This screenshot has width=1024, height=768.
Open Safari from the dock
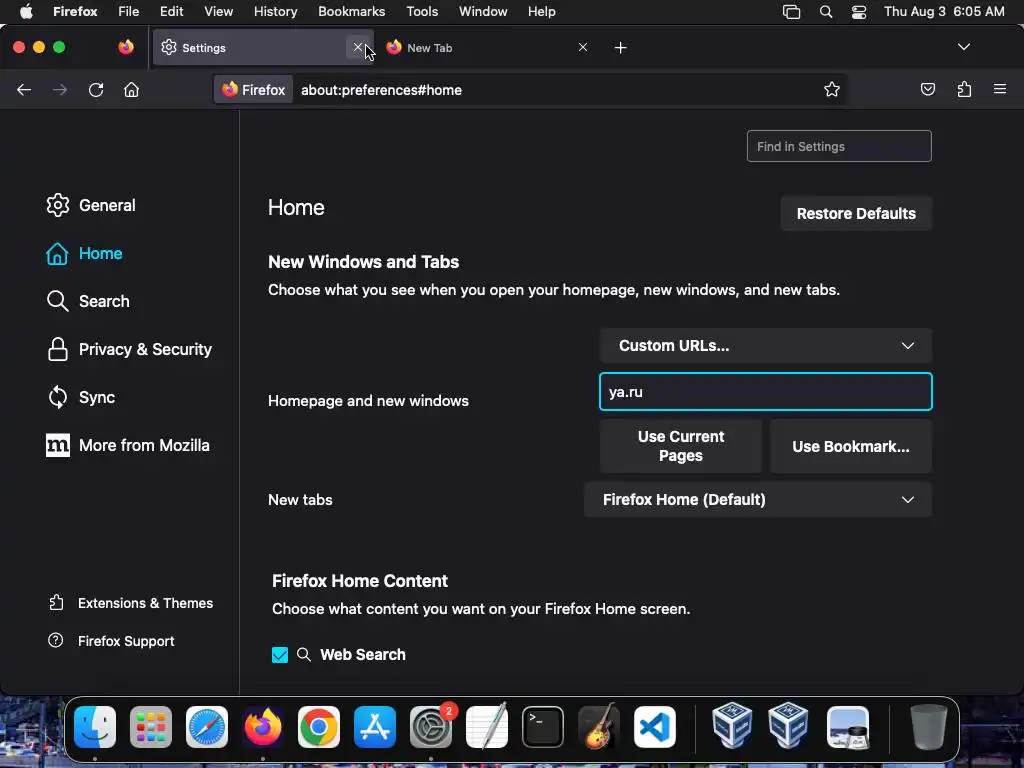[x=207, y=727]
